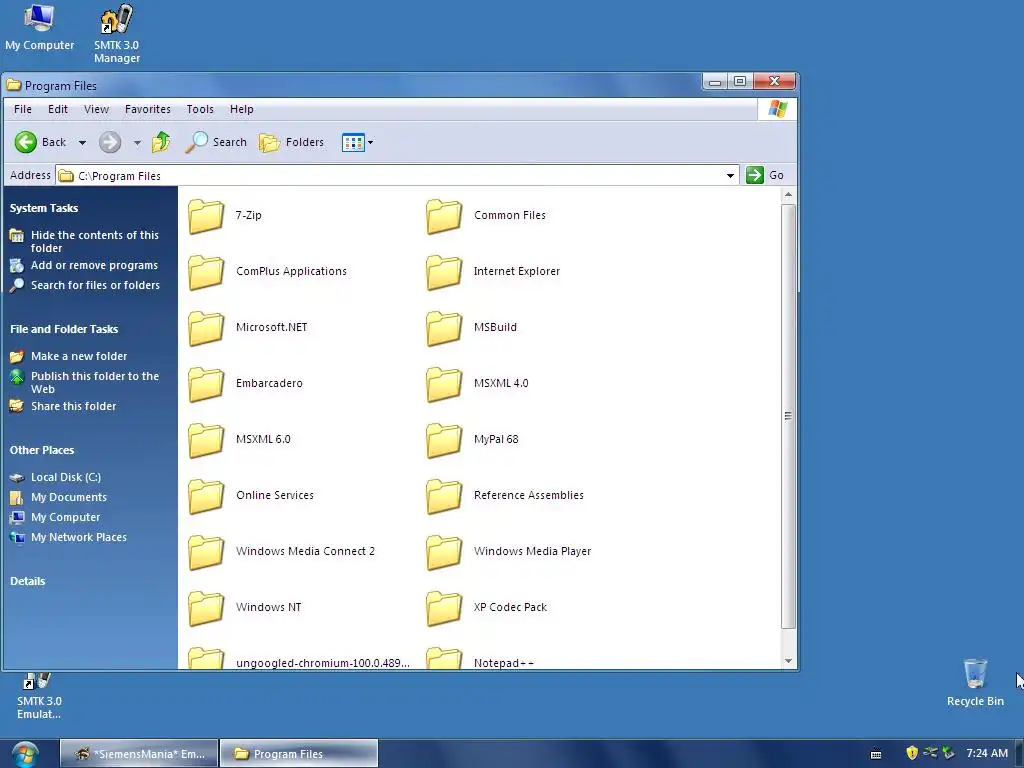Go to My Computer in Other Places

pos(65,517)
